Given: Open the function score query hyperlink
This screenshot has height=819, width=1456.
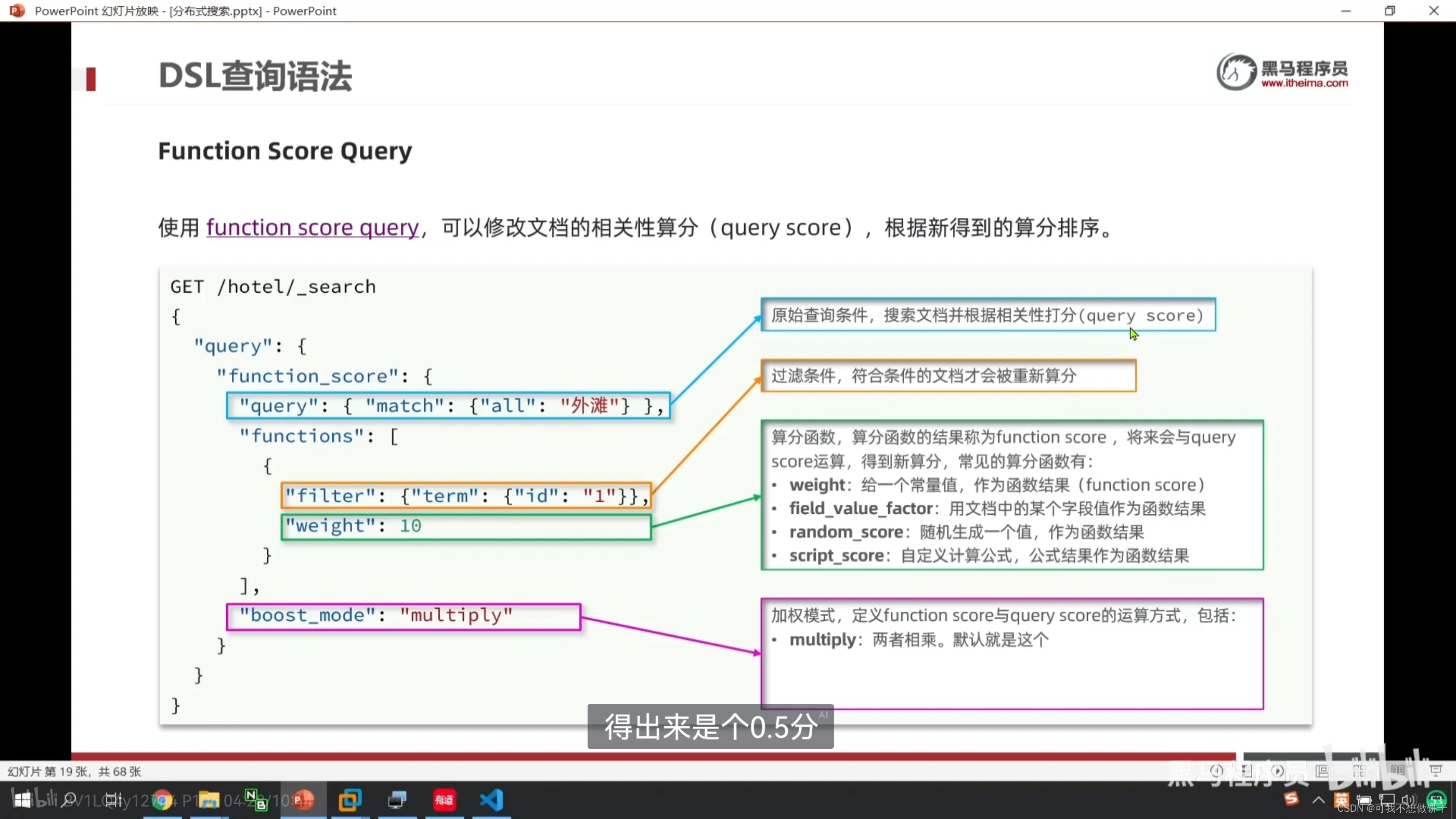Looking at the screenshot, I should coord(313,227).
